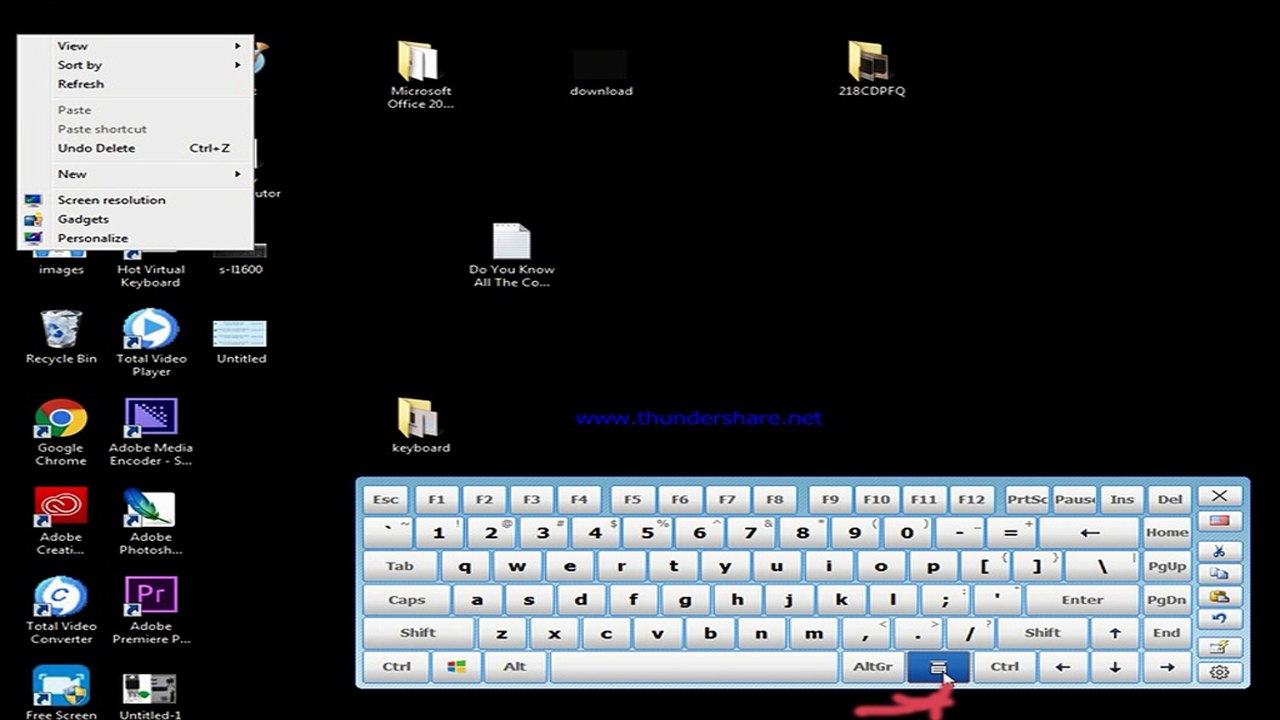Open Screen resolution from the context menu
1280x720 pixels.
(x=135, y=200)
